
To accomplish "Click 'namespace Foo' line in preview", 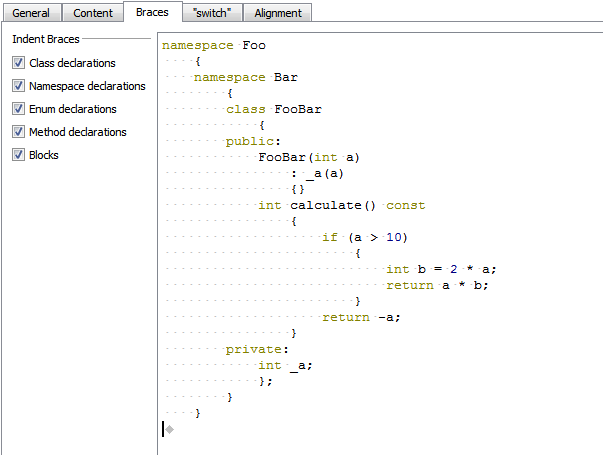I will [x=213, y=45].
